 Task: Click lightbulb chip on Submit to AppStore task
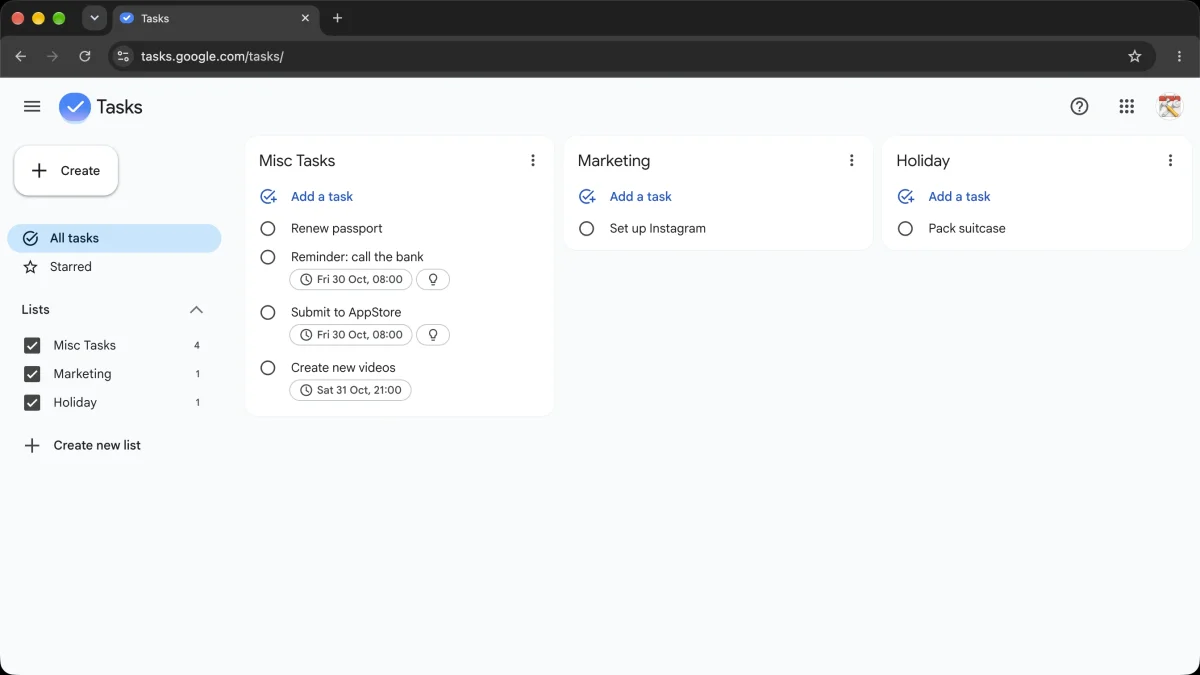[x=433, y=335]
